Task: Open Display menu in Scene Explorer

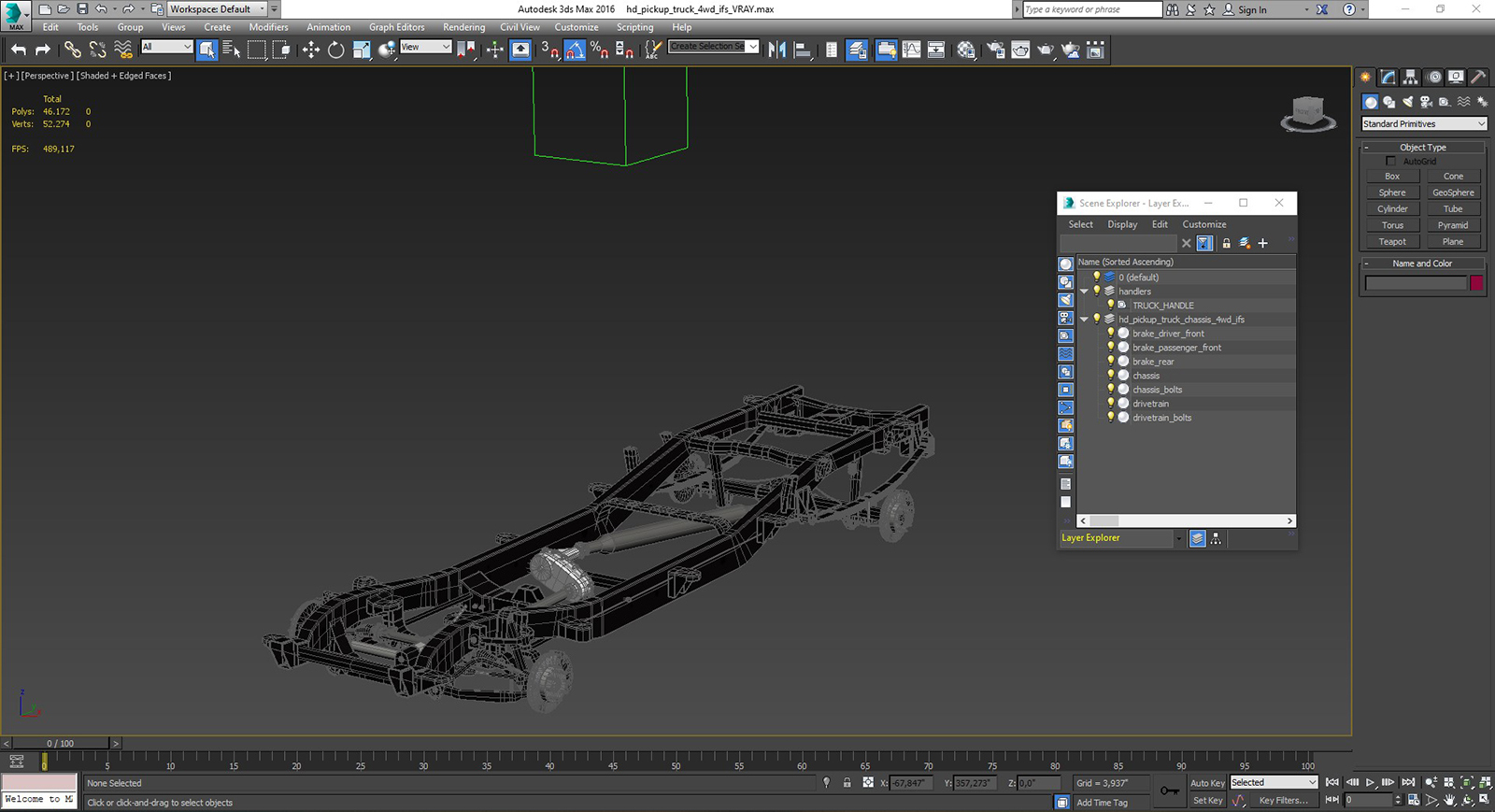Action: point(1122,224)
